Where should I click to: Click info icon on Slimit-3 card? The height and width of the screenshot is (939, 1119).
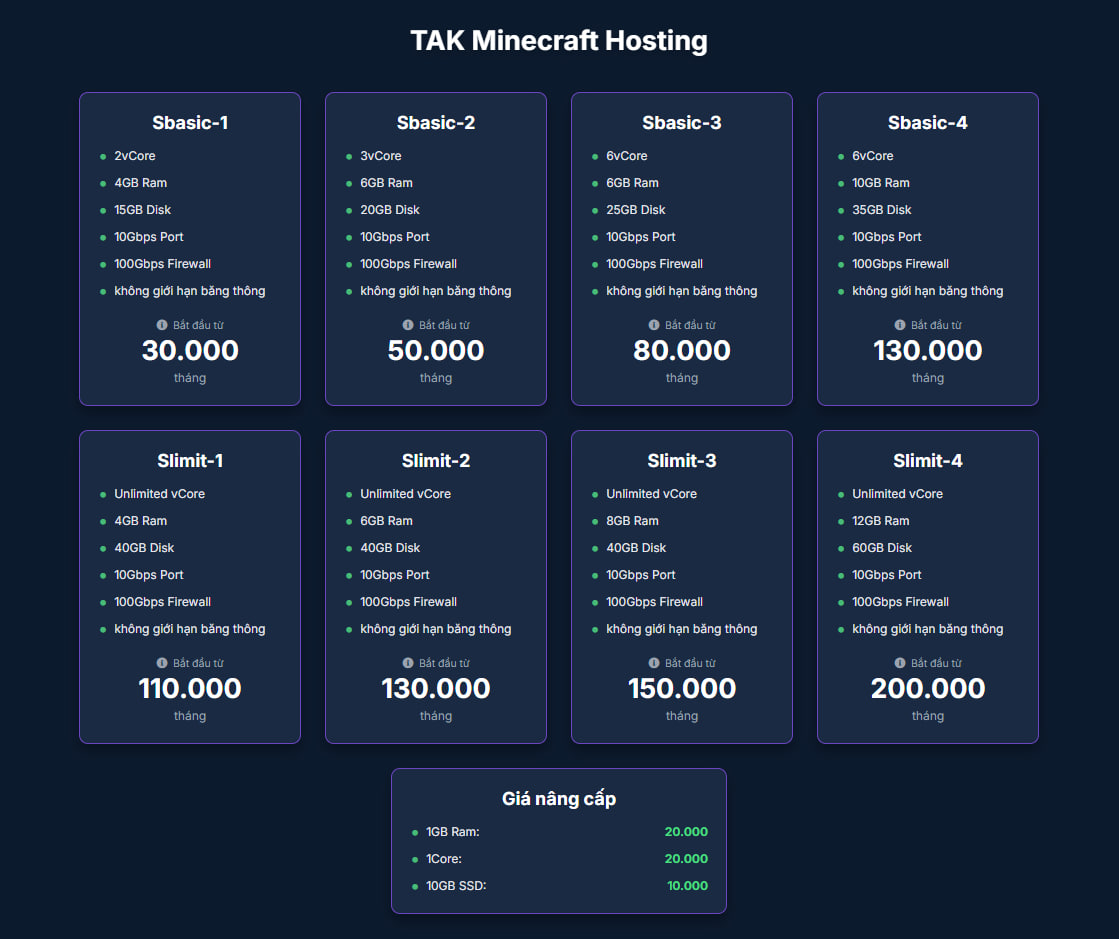pos(654,663)
